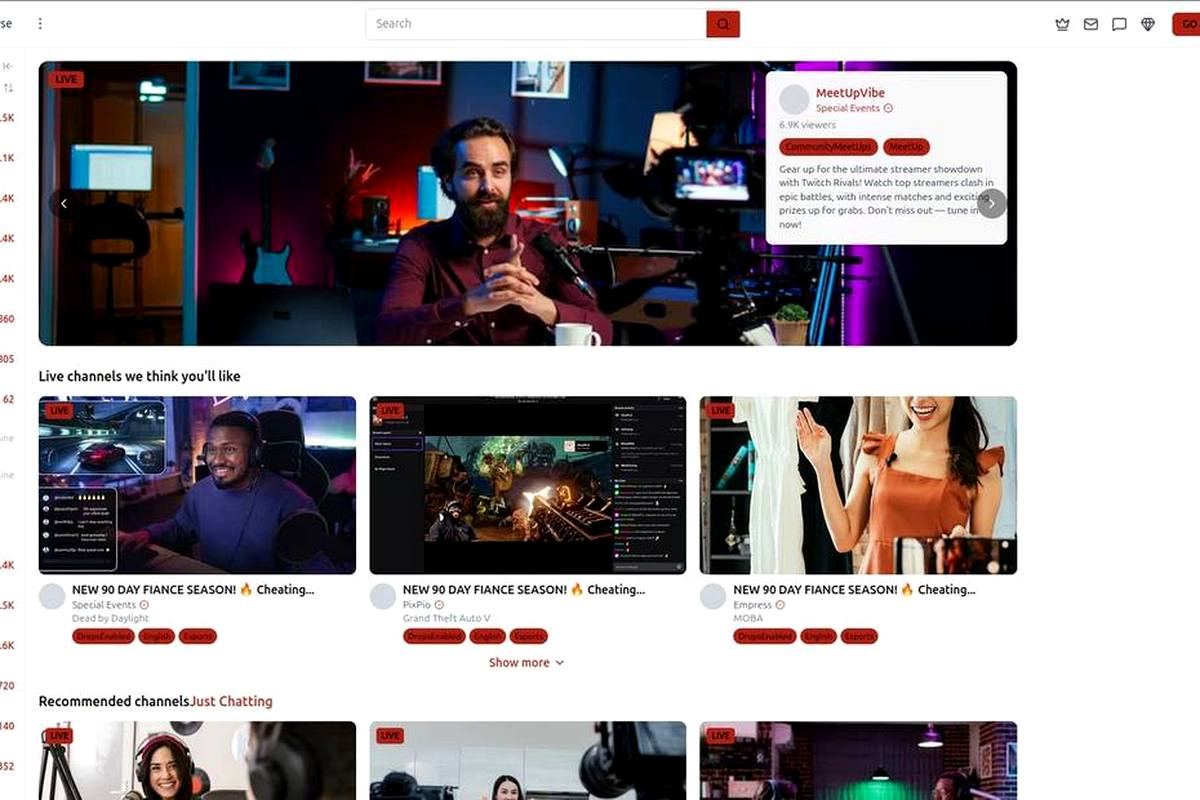Open the three-dot more options menu
Screen dimensions: 1200x800
40,24
